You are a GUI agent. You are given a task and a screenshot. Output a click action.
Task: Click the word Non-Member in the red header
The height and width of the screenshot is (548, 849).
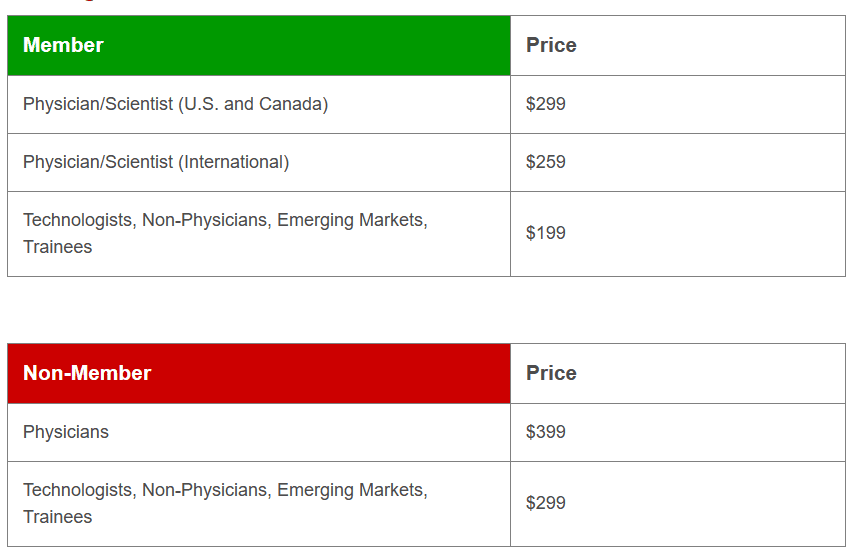[x=87, y=373]
